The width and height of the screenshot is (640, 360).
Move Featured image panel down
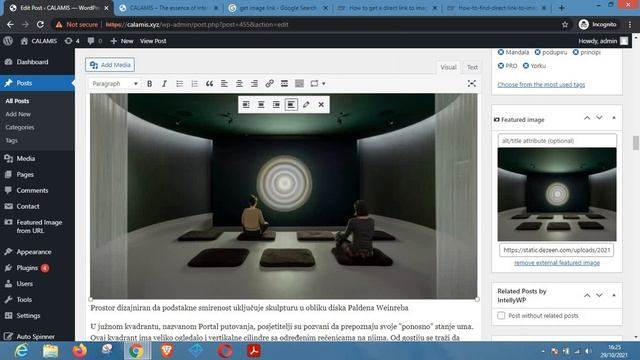(599, 118)
